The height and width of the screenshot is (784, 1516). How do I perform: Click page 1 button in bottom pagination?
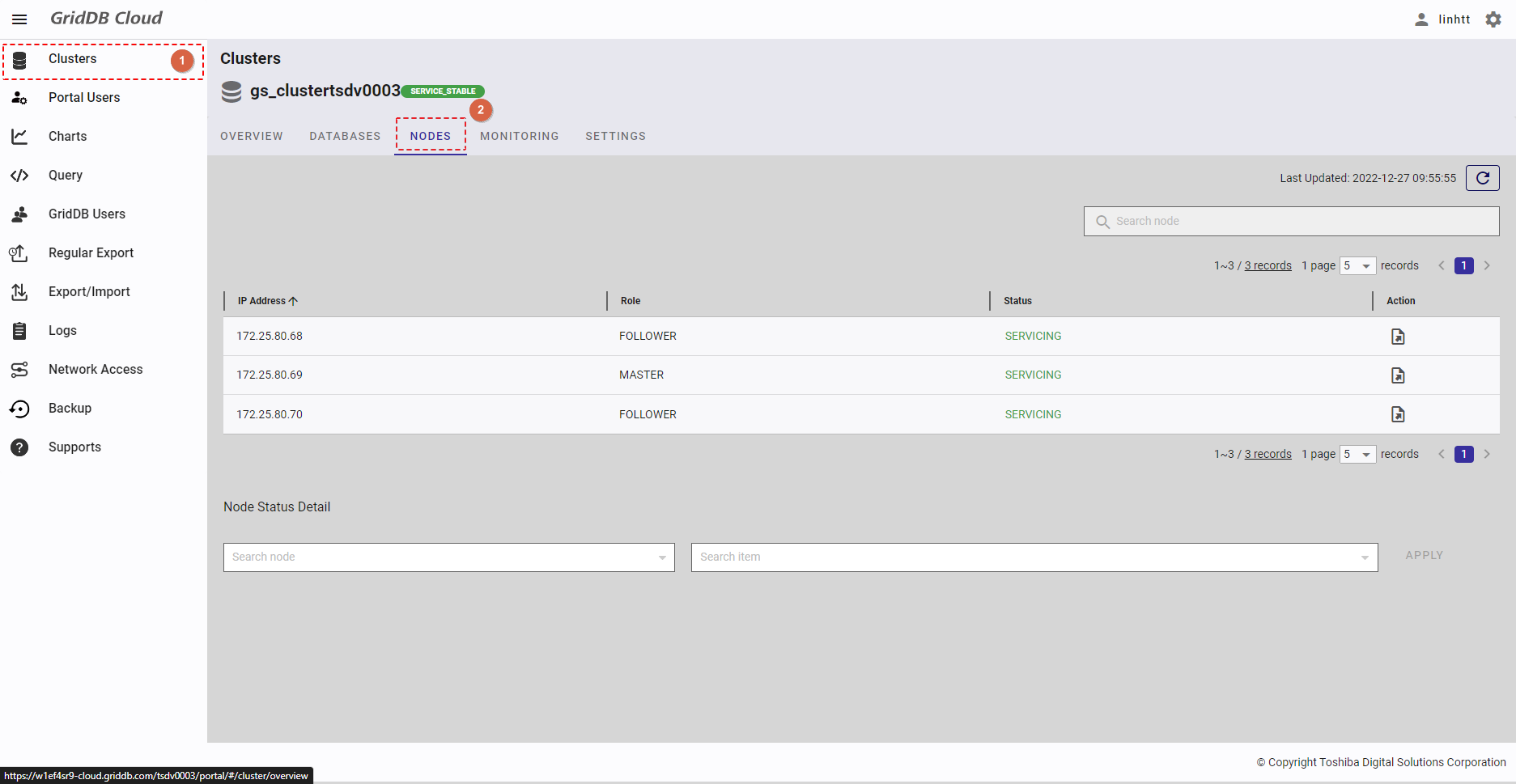tap(1464, 454)
